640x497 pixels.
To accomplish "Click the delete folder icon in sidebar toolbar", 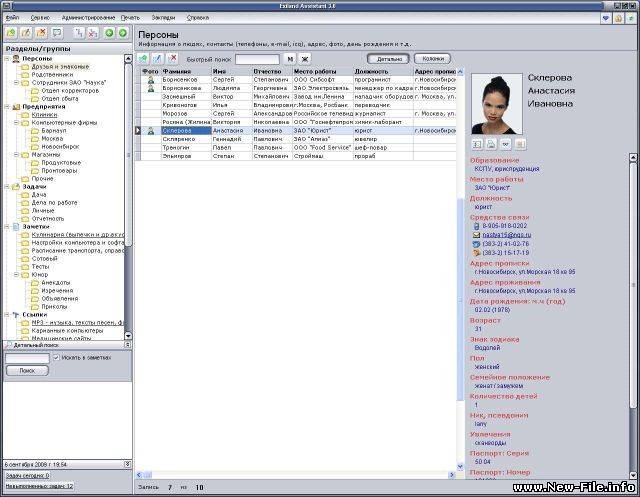I will point(41,33).
